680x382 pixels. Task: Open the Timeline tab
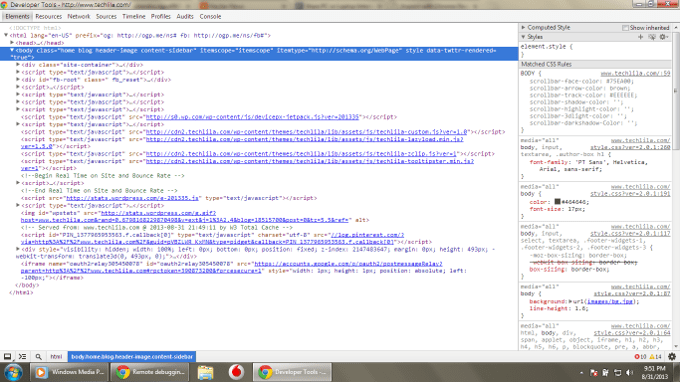(x=134, y=16)
